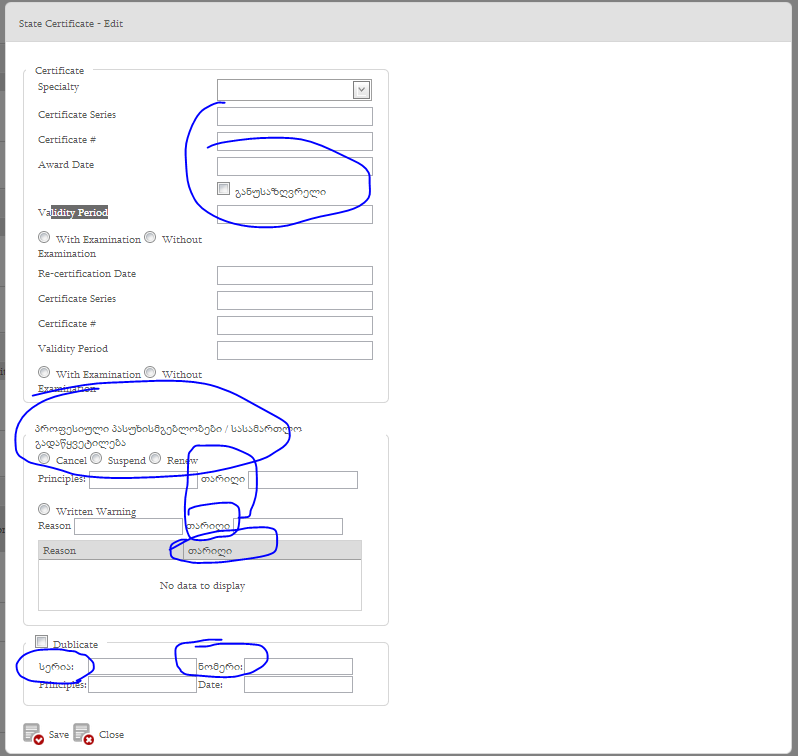The height and width of the screenshot is (756, 798).
Task: Click the Close icon with red X
Action: (x=83, y=734)
